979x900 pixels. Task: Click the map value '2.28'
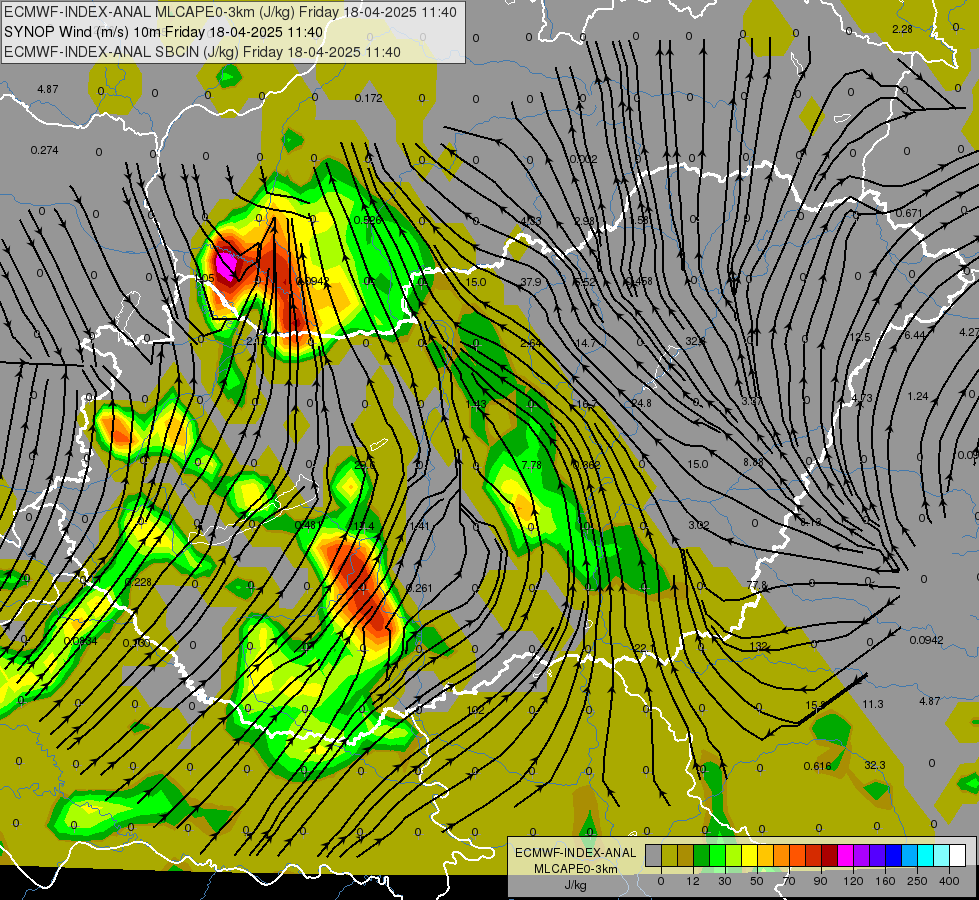coord(902,29)
